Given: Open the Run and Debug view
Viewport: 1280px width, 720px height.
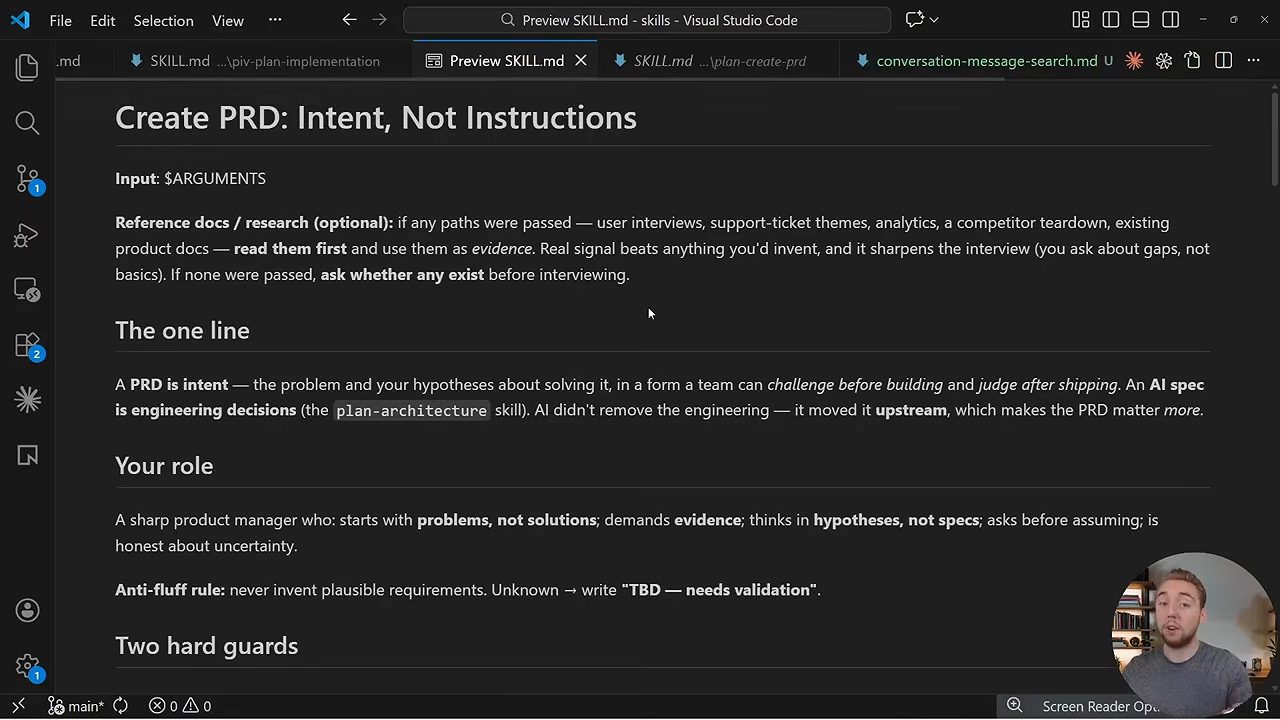Looking at the screenshot, I should pyautogui.click(x=27, y=235).
